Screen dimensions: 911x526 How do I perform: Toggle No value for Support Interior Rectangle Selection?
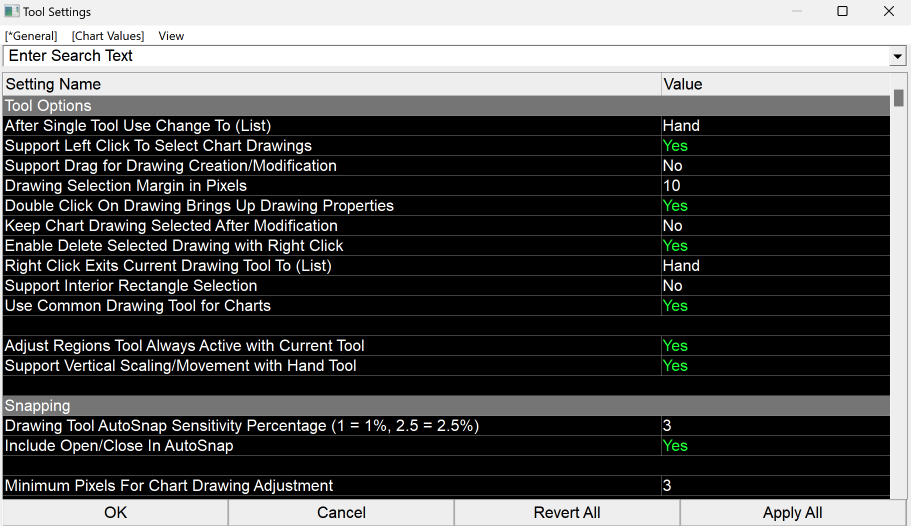click(x=673, y=286)
